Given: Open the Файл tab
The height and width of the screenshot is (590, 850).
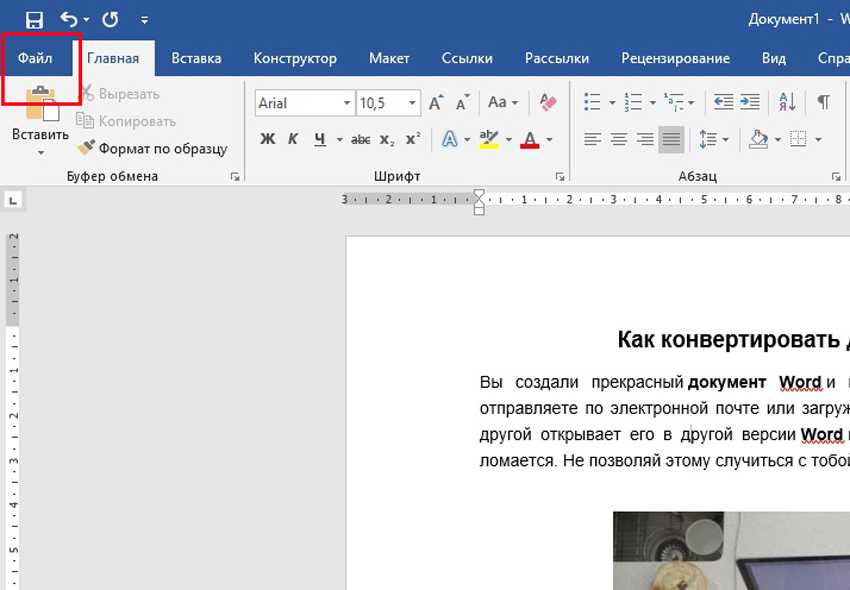Looking at the screenshot, I should (35, 58).
